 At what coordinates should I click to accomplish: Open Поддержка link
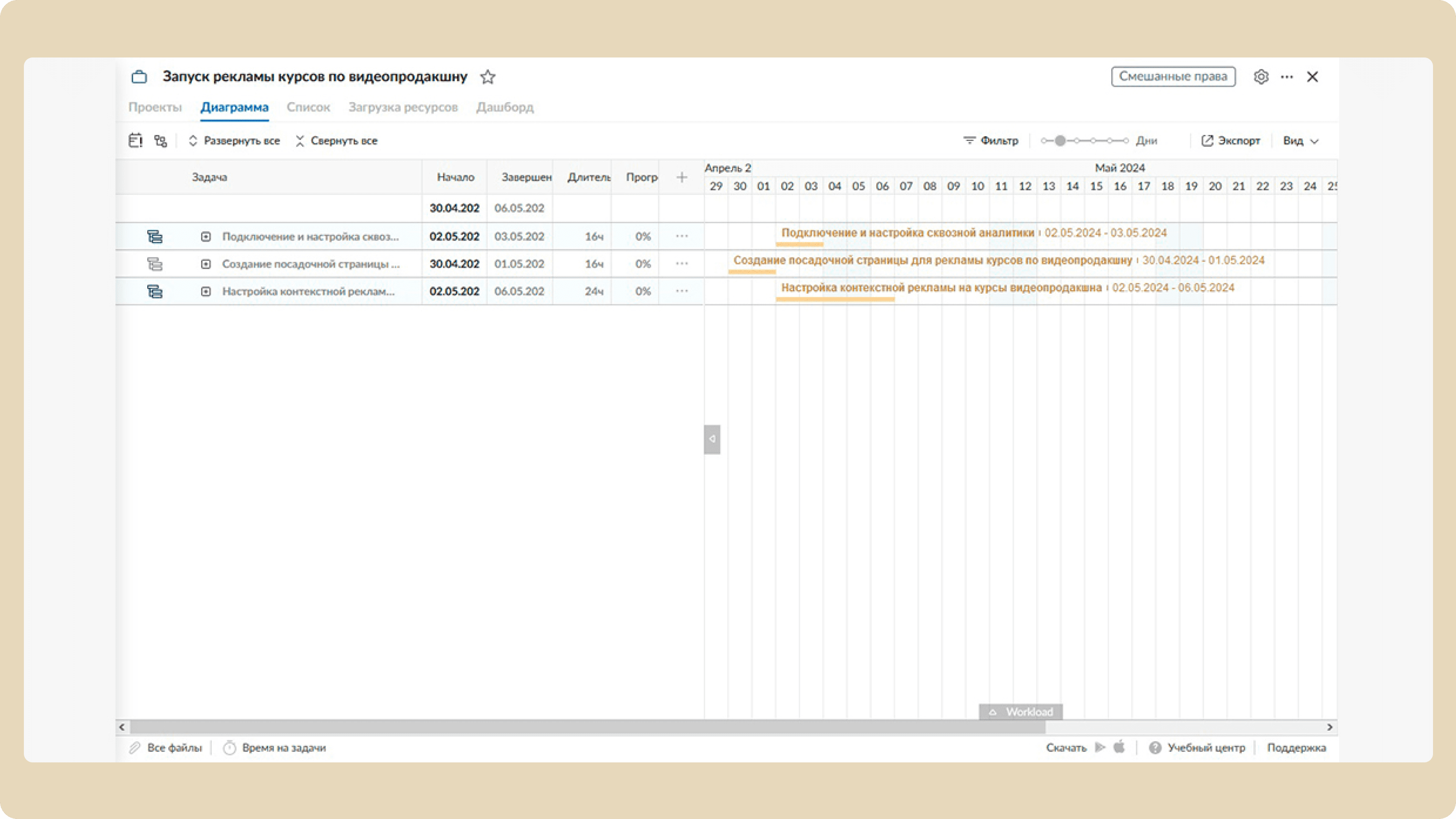1296,748
